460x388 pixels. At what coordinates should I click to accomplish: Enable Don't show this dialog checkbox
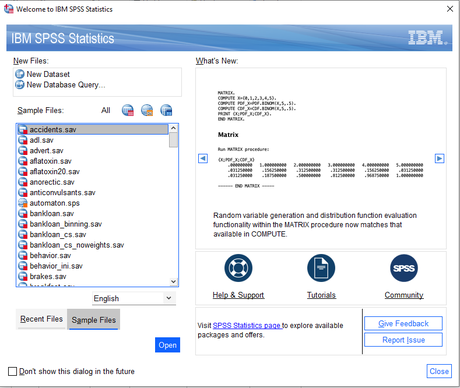click(12, 371)
